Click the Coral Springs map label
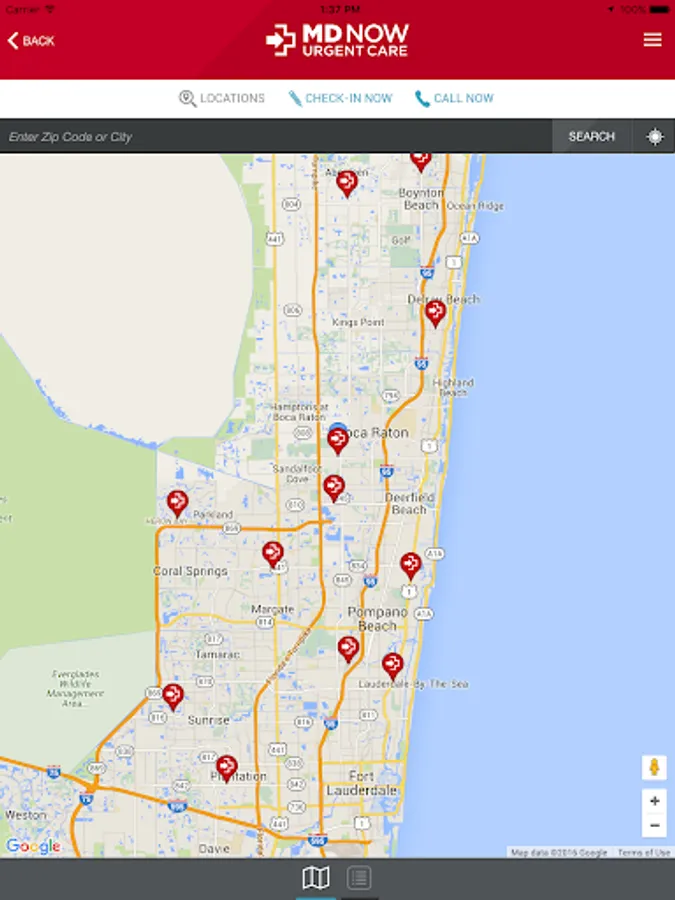Viewport: 675px width, 900px height. (x=191, y=571)
